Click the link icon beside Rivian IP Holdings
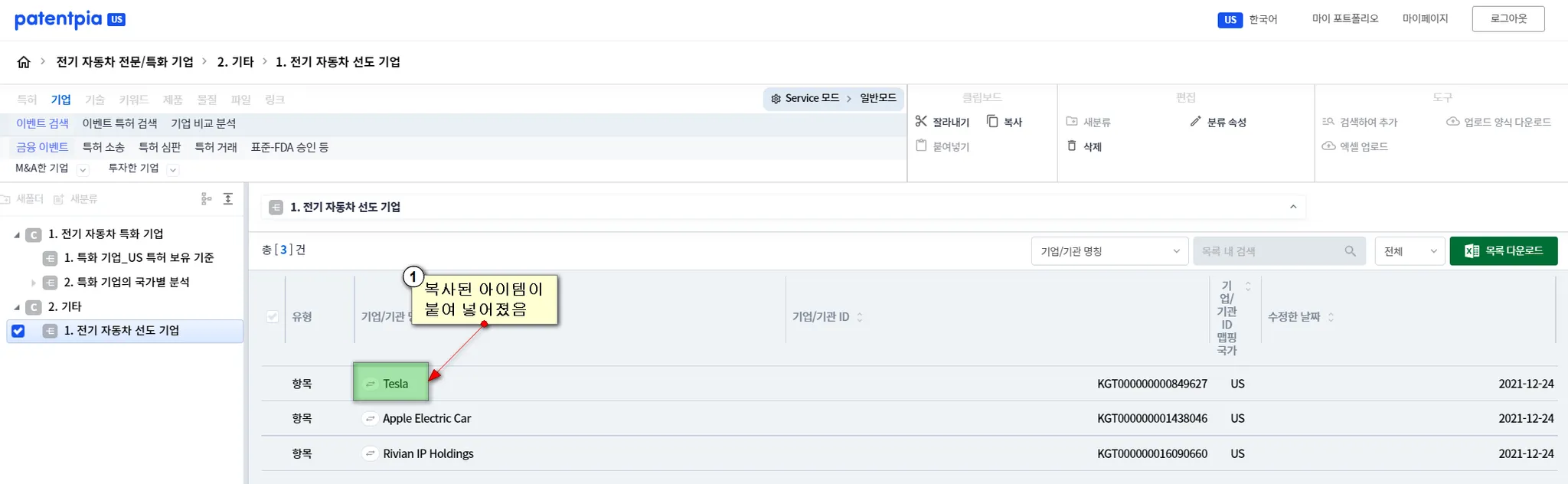 pos(370,454)
